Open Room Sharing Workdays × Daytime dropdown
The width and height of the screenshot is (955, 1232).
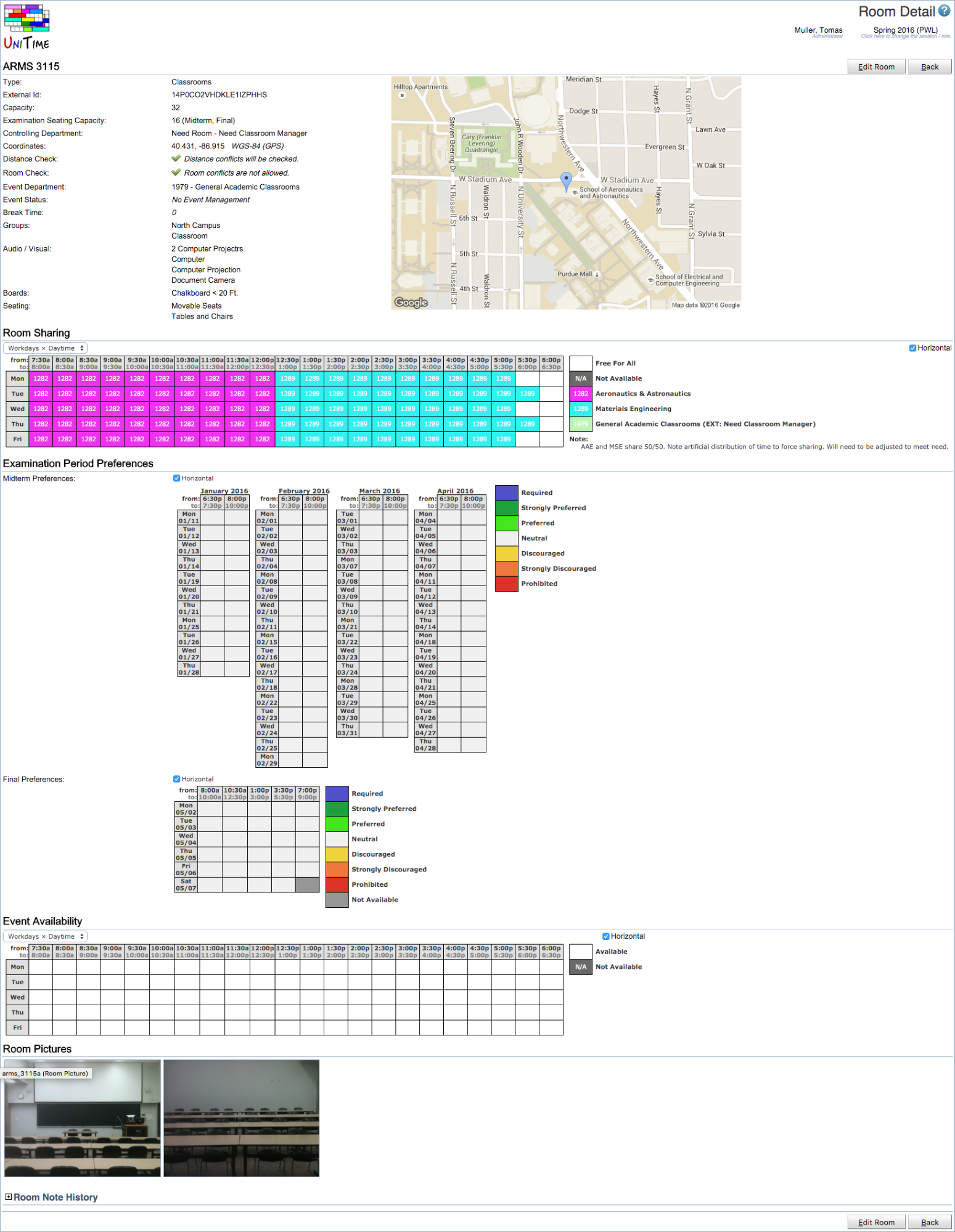pyautogui.click(x=46, y=348)
